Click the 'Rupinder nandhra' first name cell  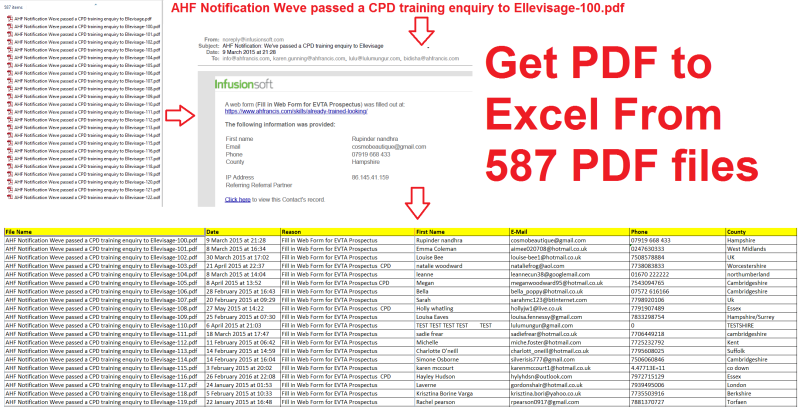[442, 240]
